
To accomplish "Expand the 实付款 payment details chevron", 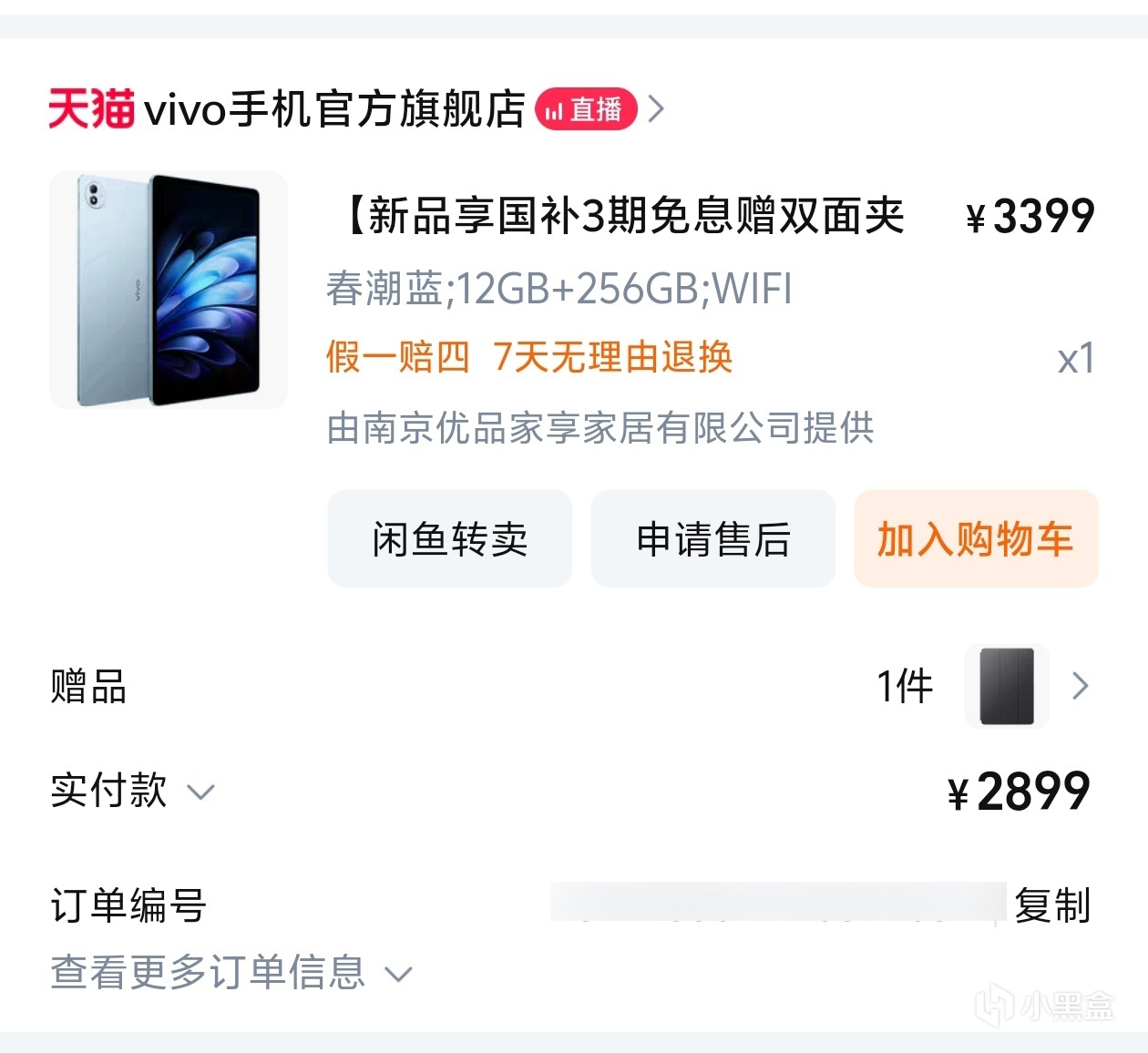I will pyautogui.click(x=200, y=792).
